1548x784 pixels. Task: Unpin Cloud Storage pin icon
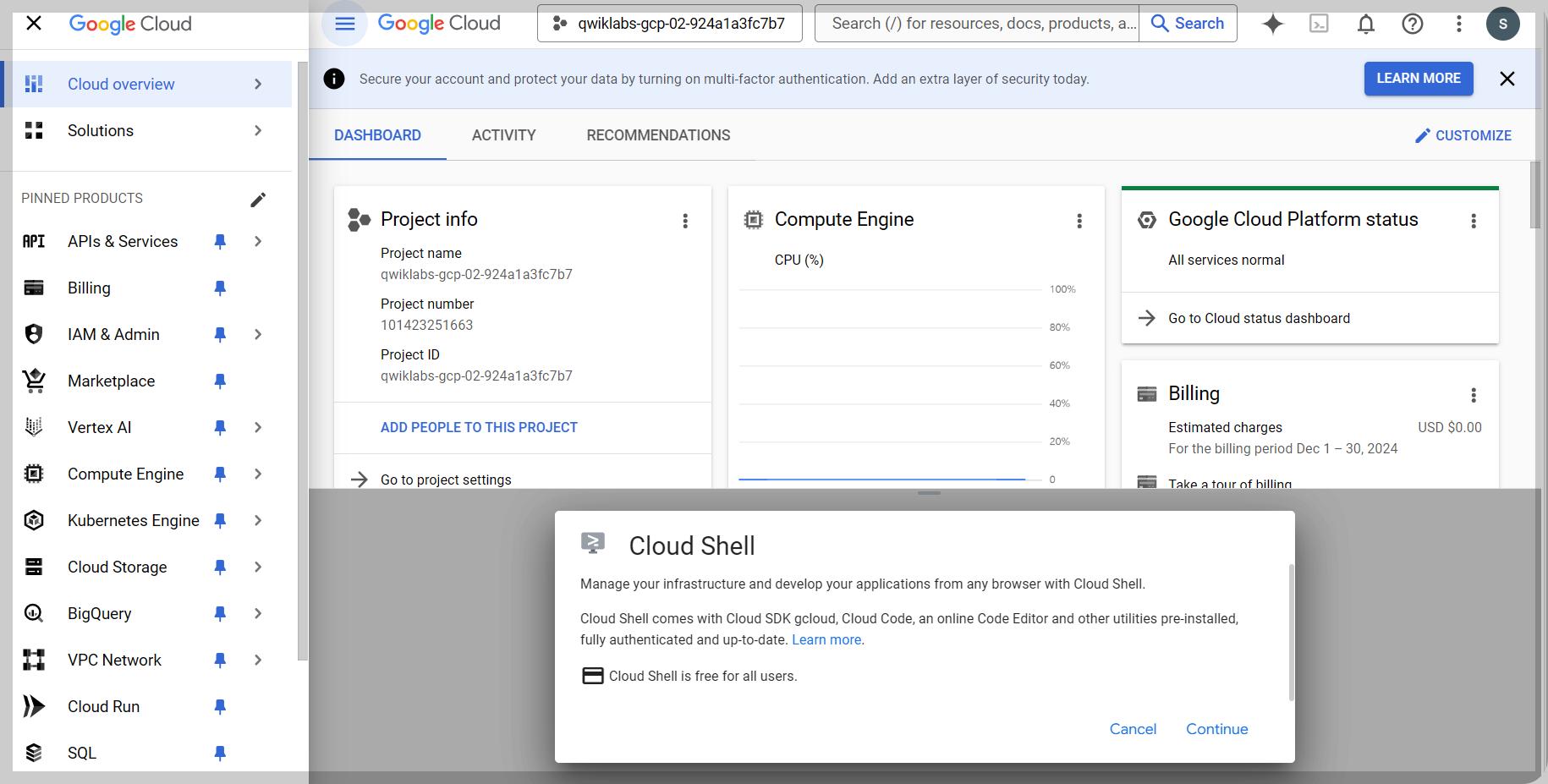pyautogui.click(x=220, y=567)
